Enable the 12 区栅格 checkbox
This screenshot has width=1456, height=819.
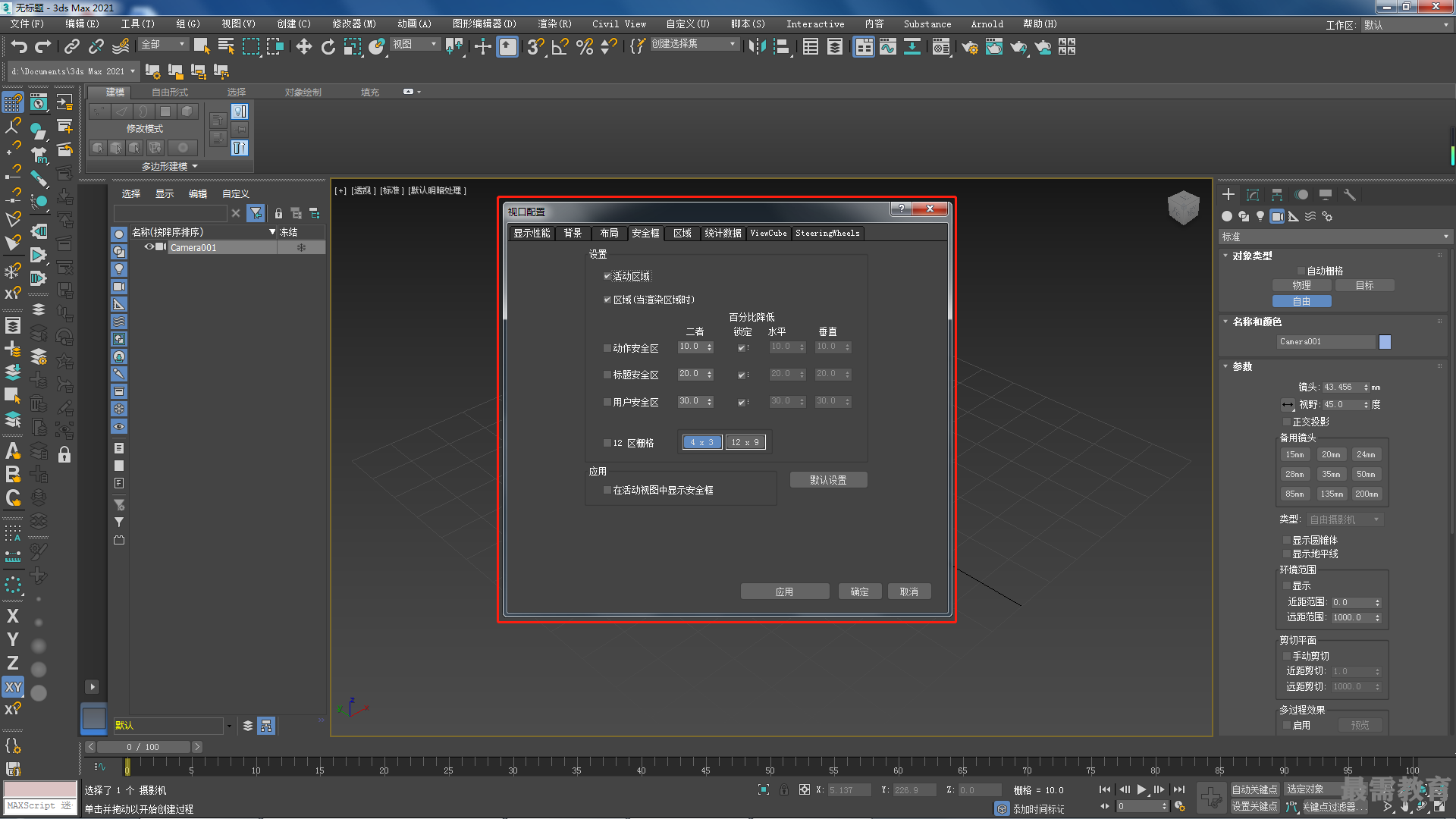coord(607,443)
